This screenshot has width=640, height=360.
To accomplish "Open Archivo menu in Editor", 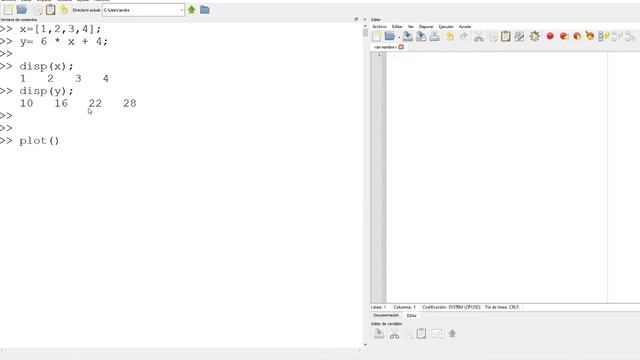I will pos(379,27).
